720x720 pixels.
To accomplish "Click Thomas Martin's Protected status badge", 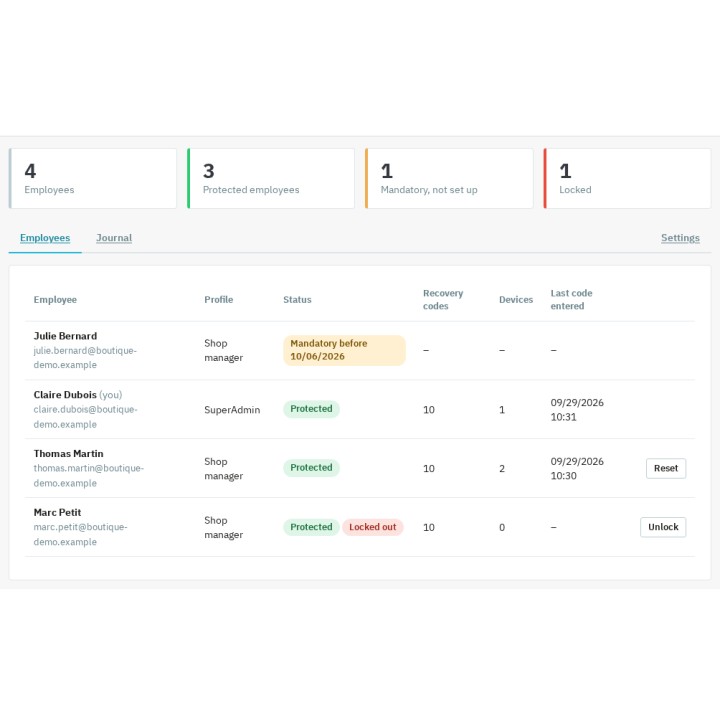I will 311,468.
